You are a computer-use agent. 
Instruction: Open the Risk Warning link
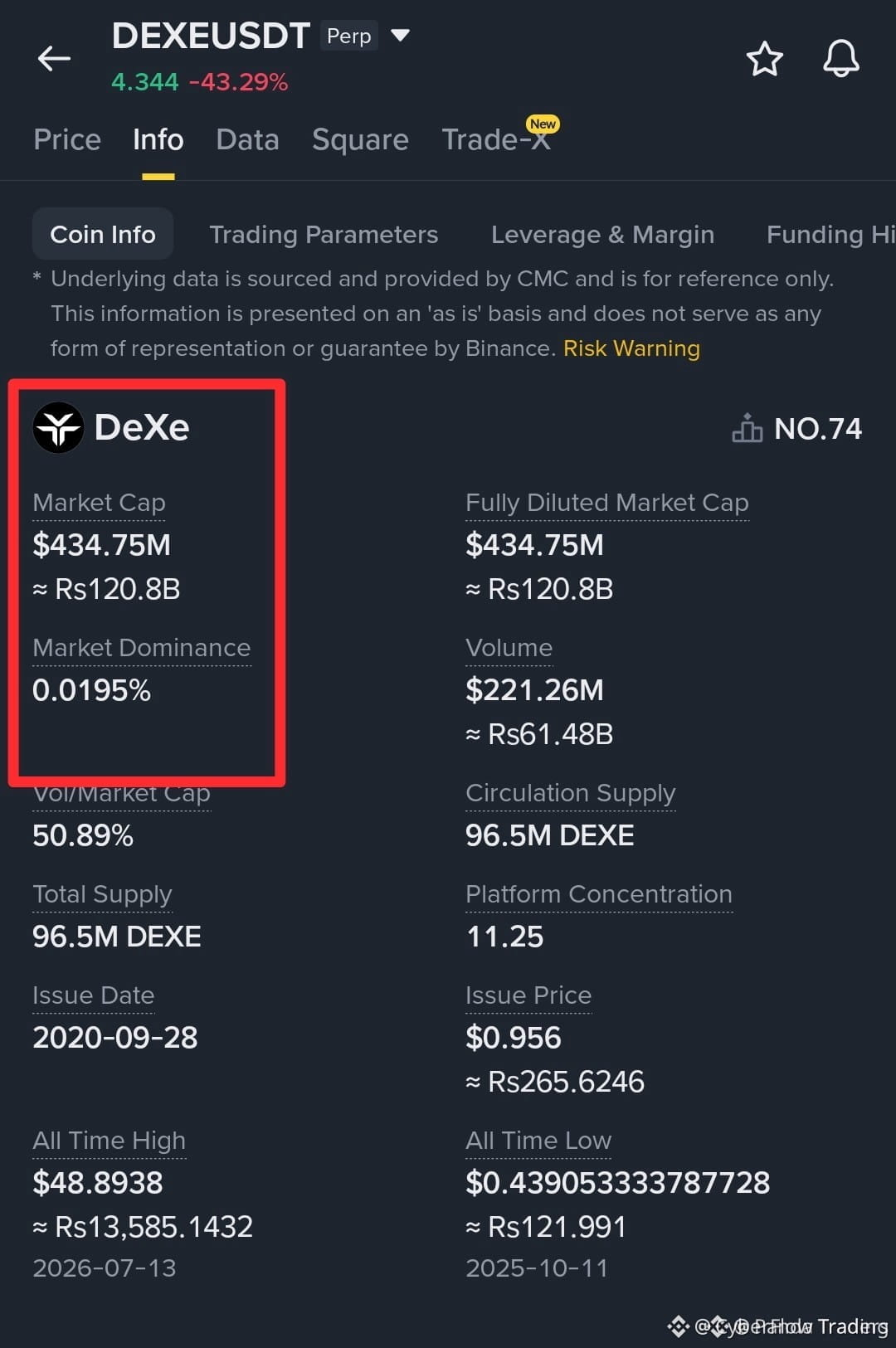631,348
